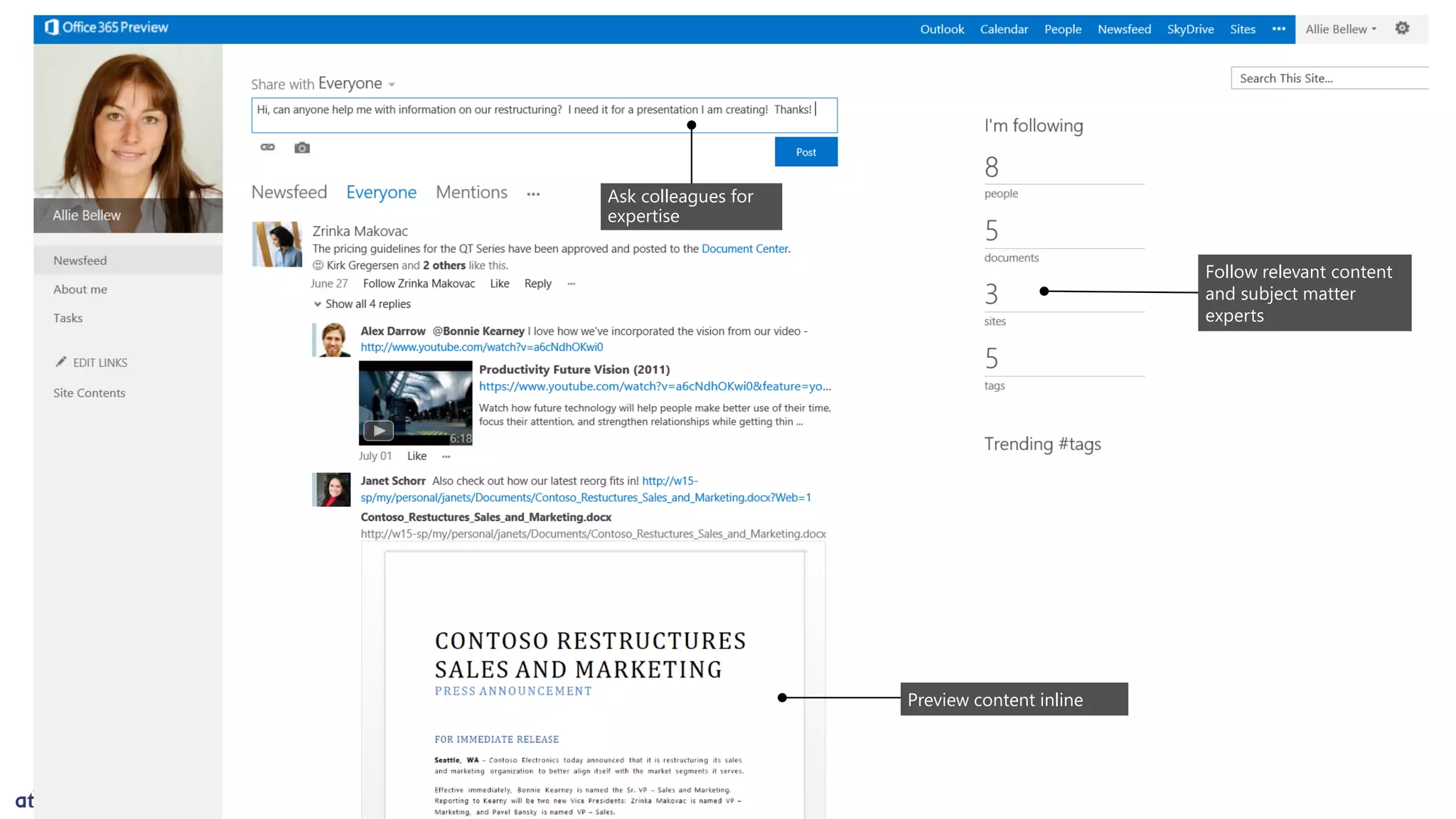Click the July 01 reply date
Viewport: 1456px width, 819px height.
[375, 456]
